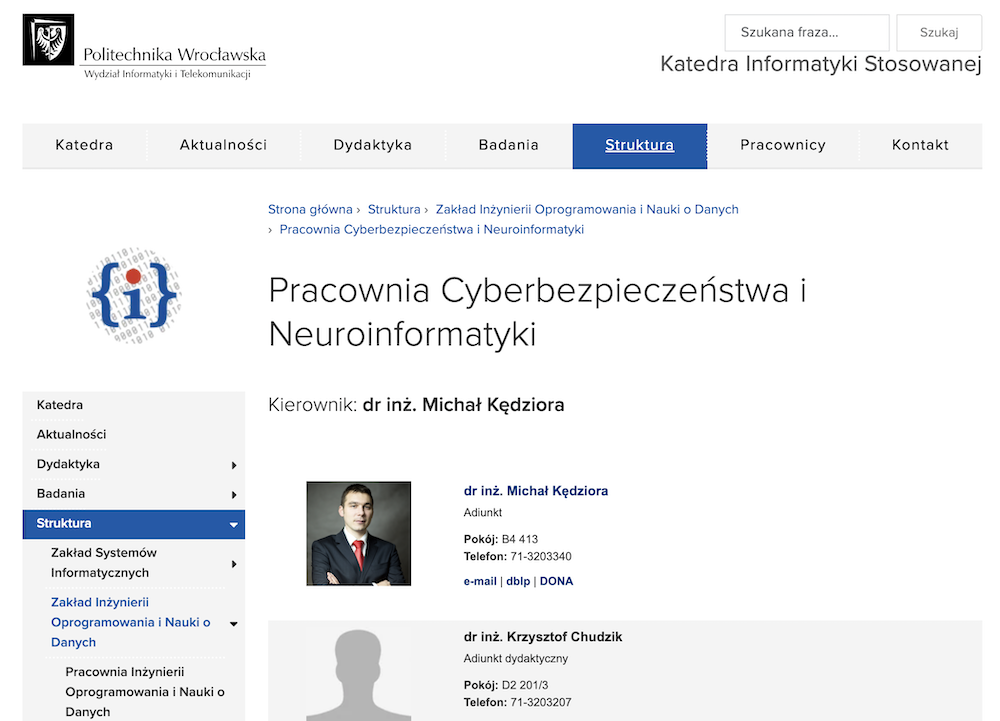Click the 'Kierownik: dr inż. Michał Kędziora' heading
1000x721 pixels.
pyautogui.click(x=416, y=405)
